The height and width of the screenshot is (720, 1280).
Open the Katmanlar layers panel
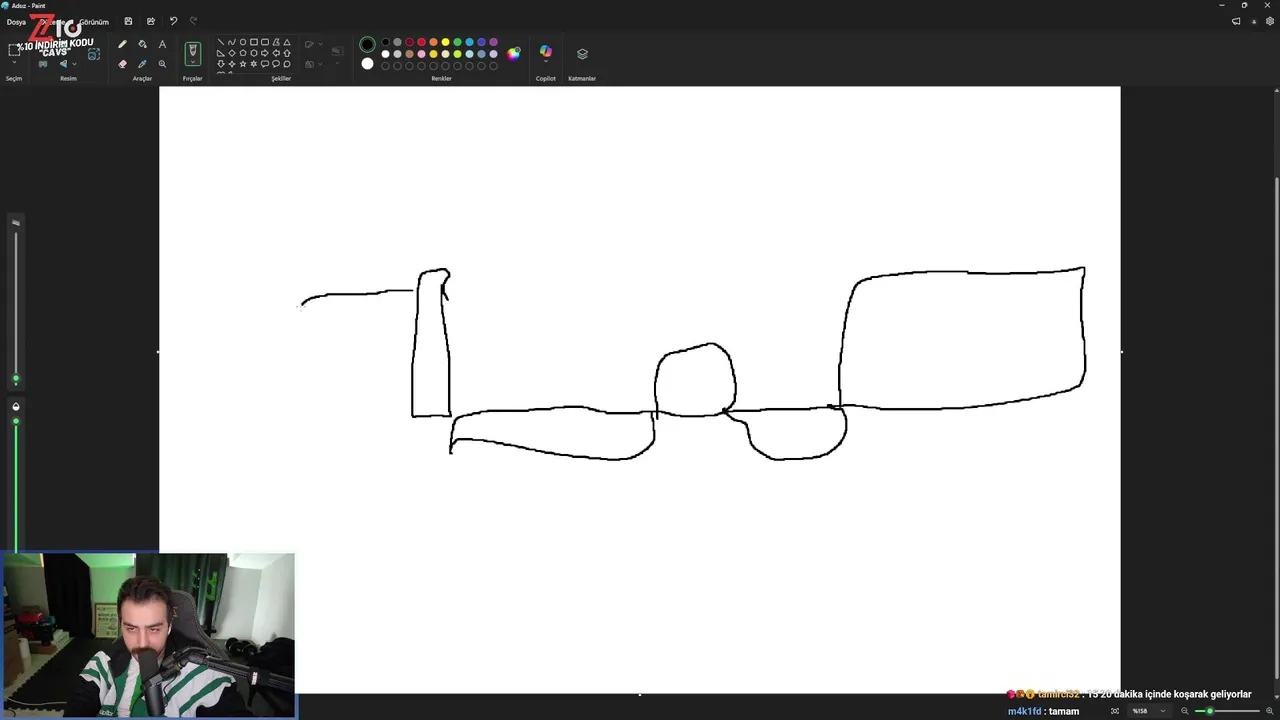click(x=582, y=53)
